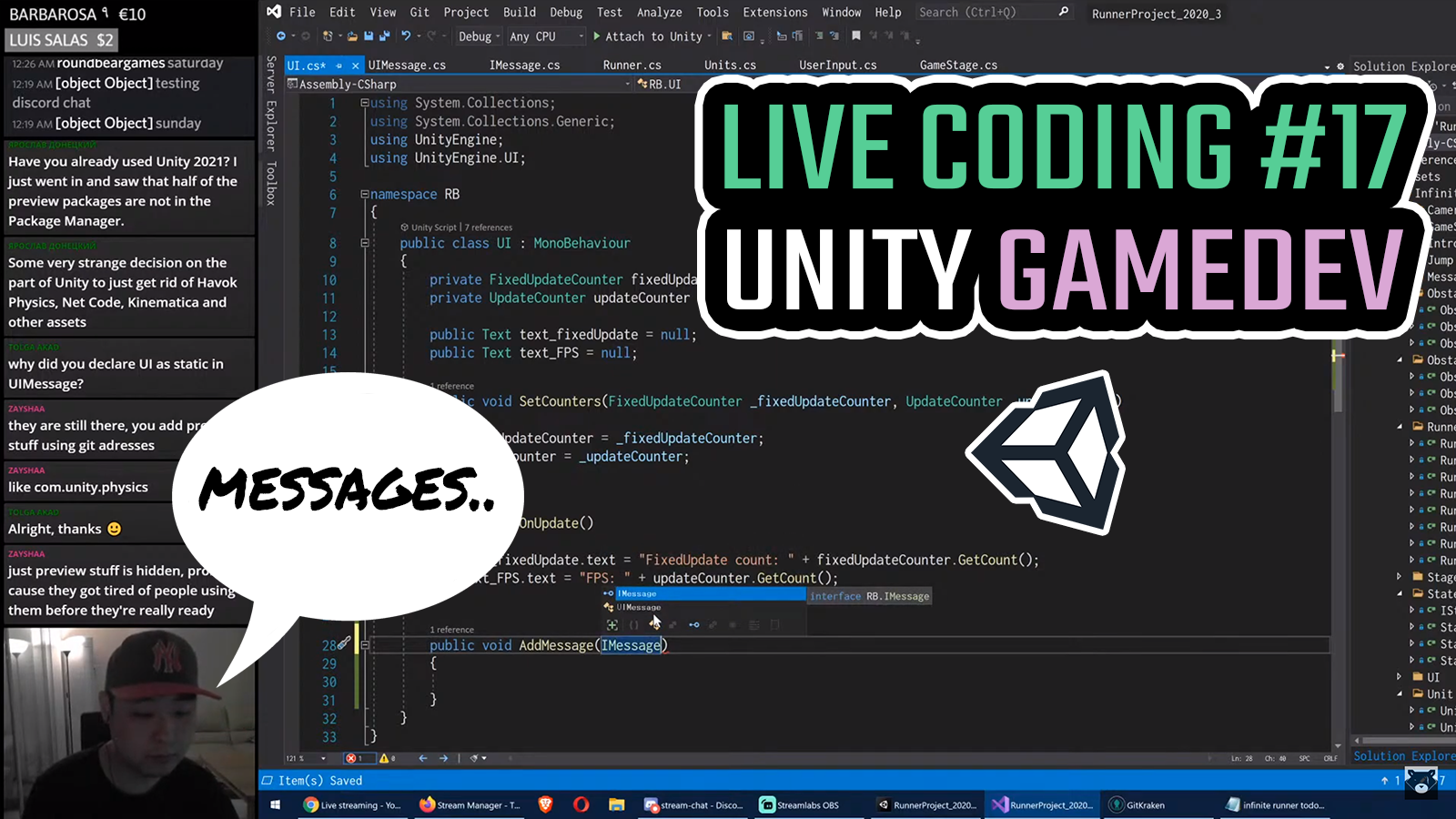This screenshot has height=819, width=1456.
Task: Open the File menu
Action: click(x=302, y=12)
